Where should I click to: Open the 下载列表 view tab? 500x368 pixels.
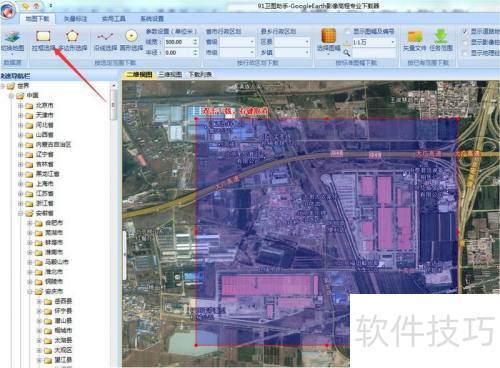pyautogui.click(x=200, y=74)
